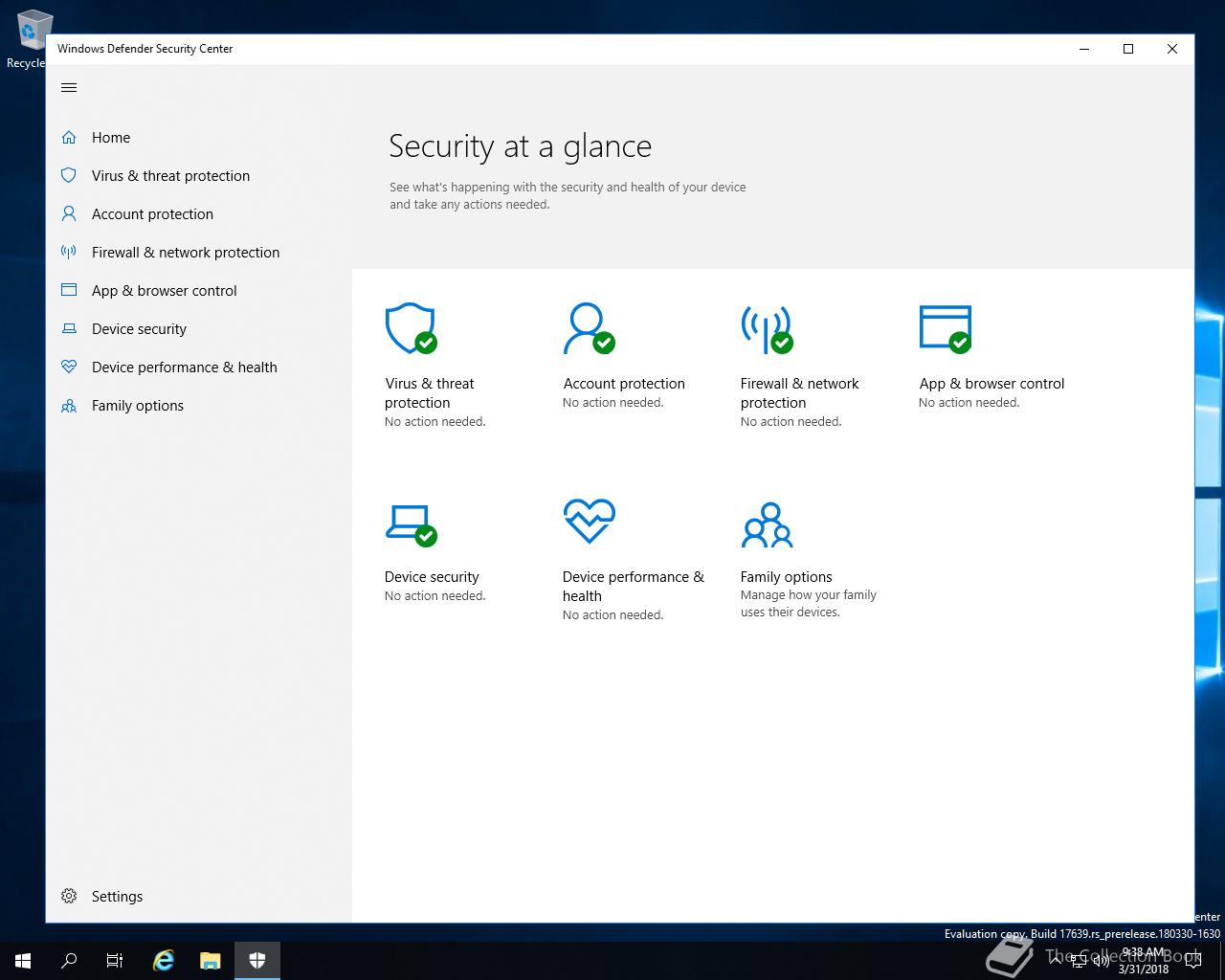Click 'No action needed.' under App & browser control

pos(969,403)
